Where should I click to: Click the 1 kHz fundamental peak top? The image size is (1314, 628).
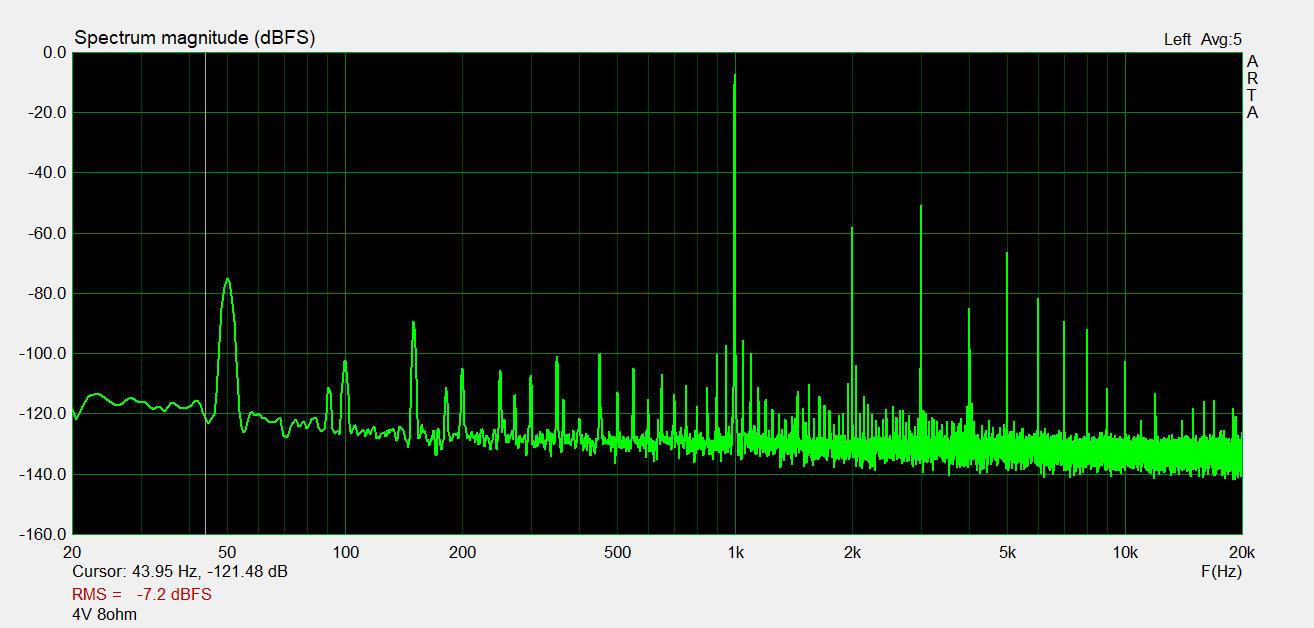[x=735, y=75]
